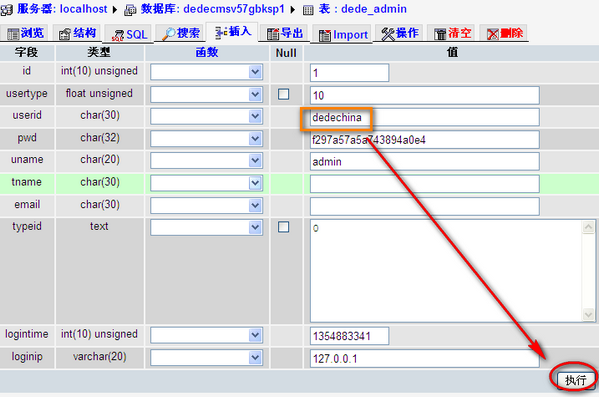Open dede_admin table link

point(374,9)
